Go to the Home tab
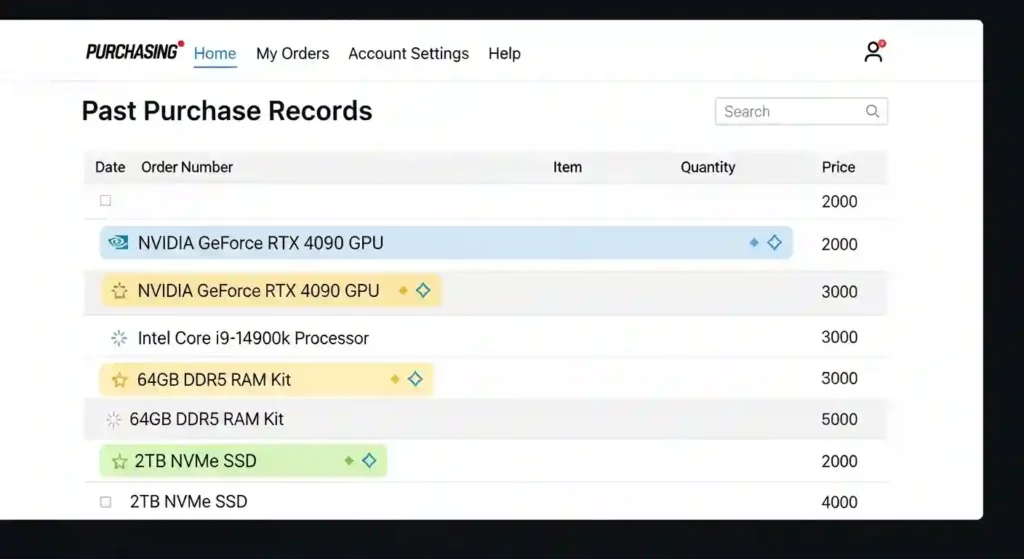1024x559 pixels. coord(215,54)
